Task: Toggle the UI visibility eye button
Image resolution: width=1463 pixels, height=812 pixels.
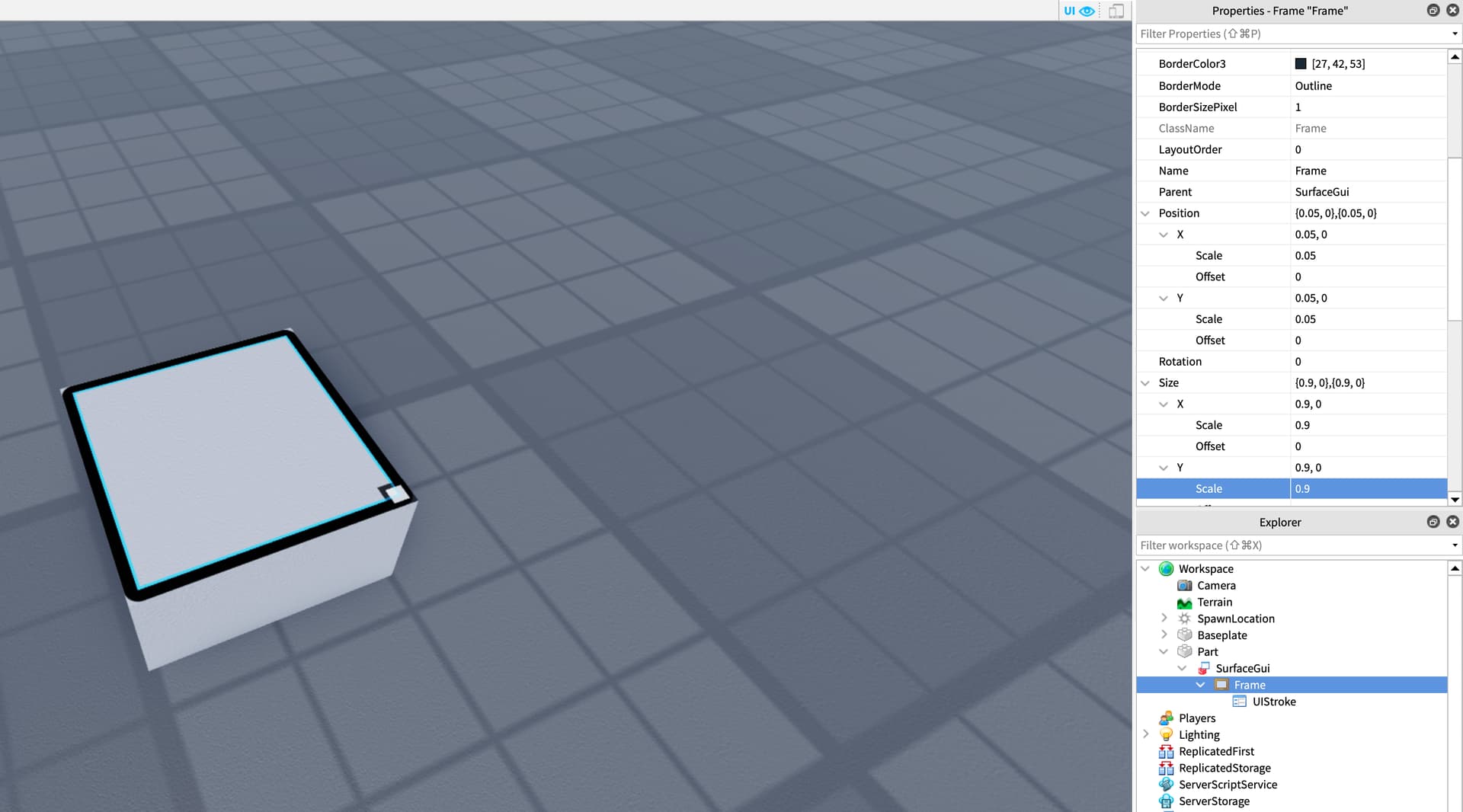Action: click(1079, 11)
